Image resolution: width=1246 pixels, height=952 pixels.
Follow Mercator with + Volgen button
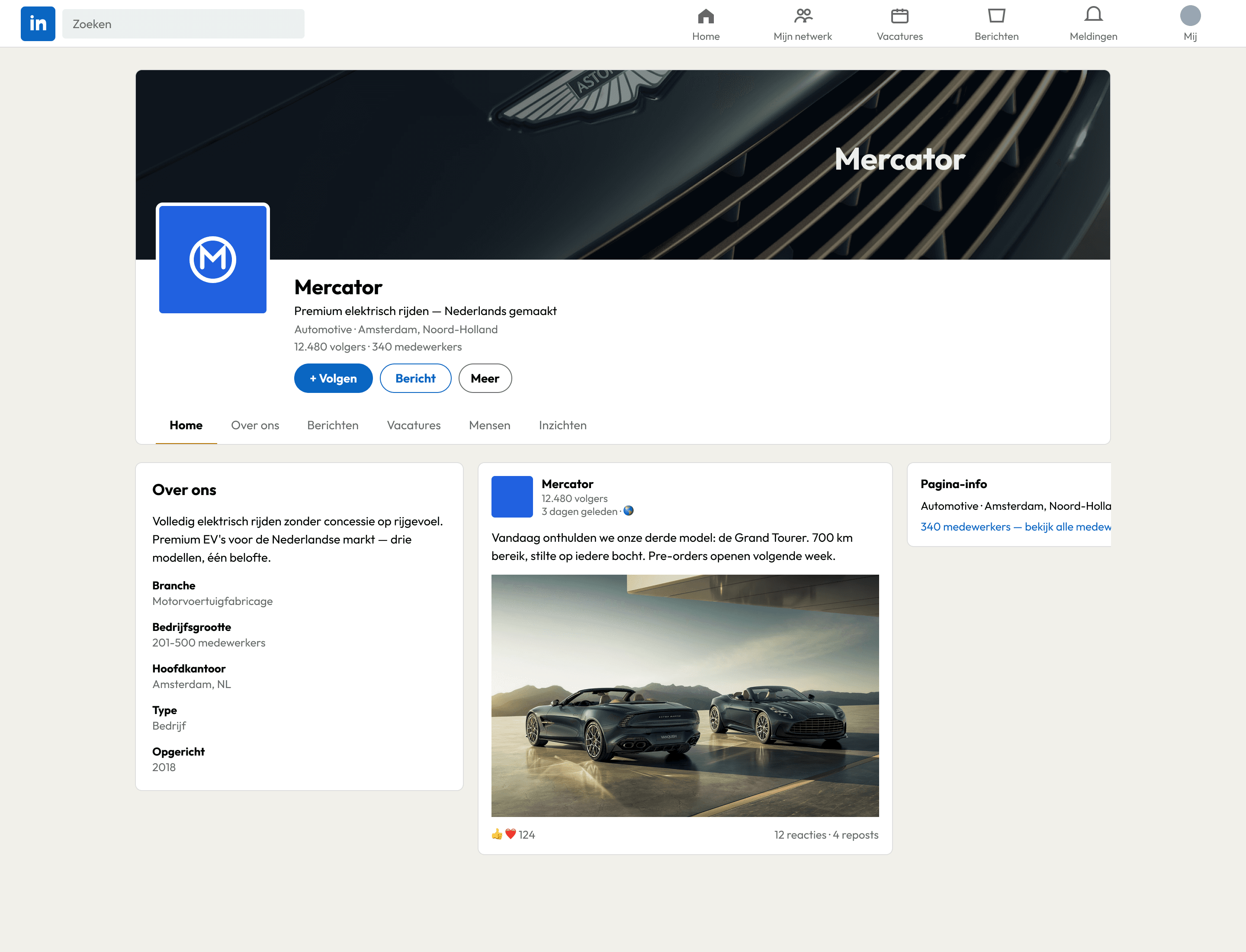[333, 378]
